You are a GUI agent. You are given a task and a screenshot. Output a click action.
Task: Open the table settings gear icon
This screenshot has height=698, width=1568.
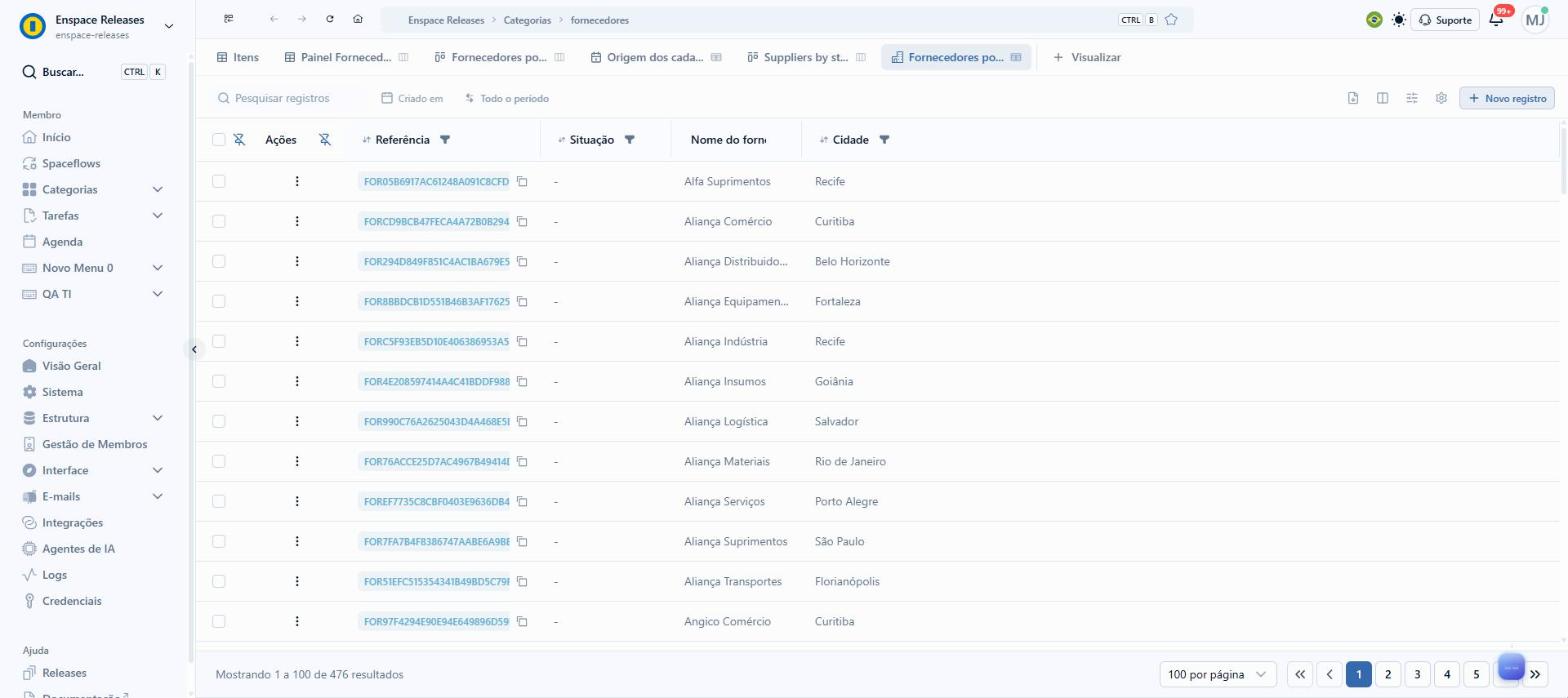pyautogui.click(x=1441, y=98)
